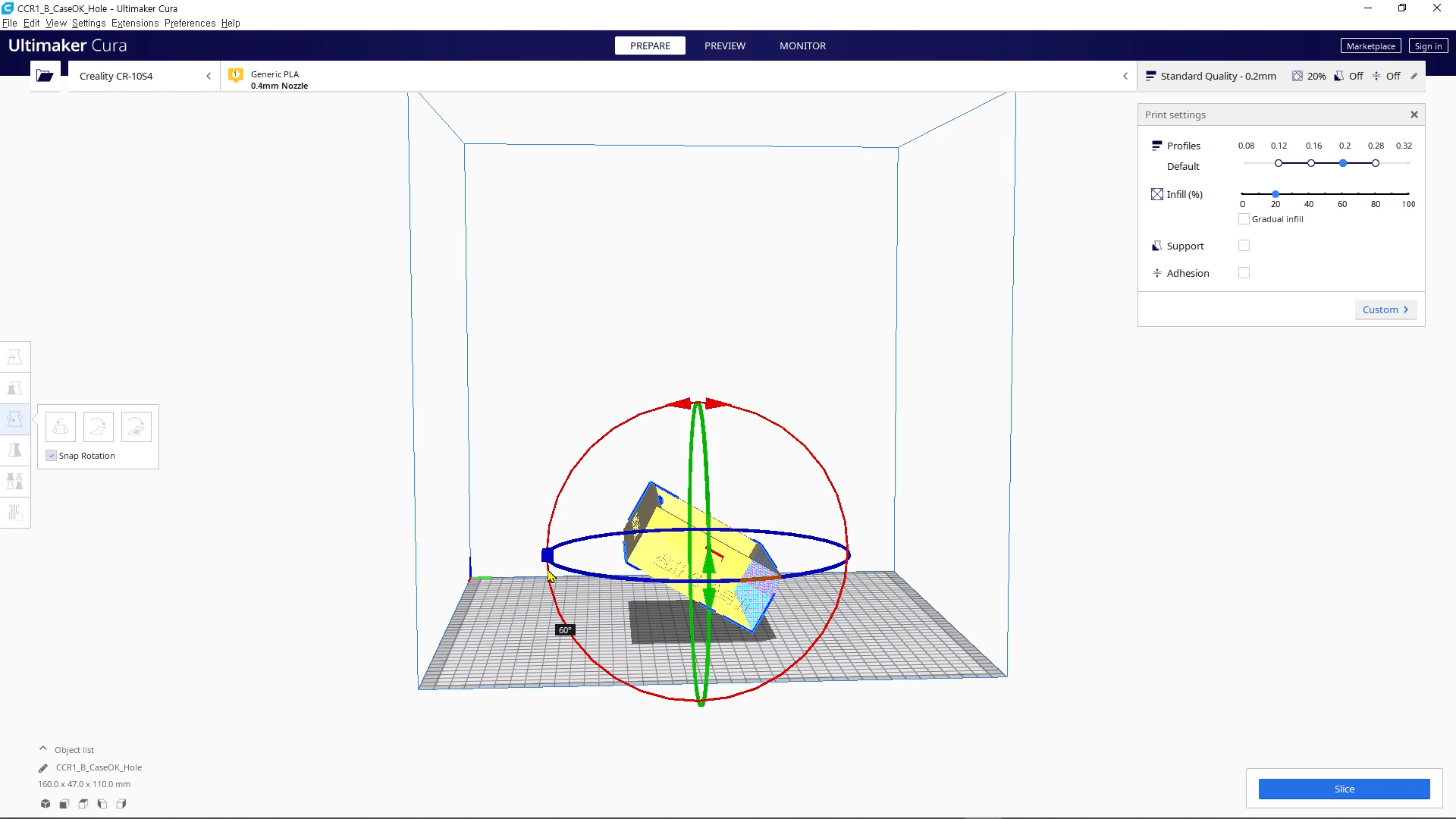The image size is (1456, 819).
Task: Uncheck the Snap Rotation checkbox
Action: [52, 456]
